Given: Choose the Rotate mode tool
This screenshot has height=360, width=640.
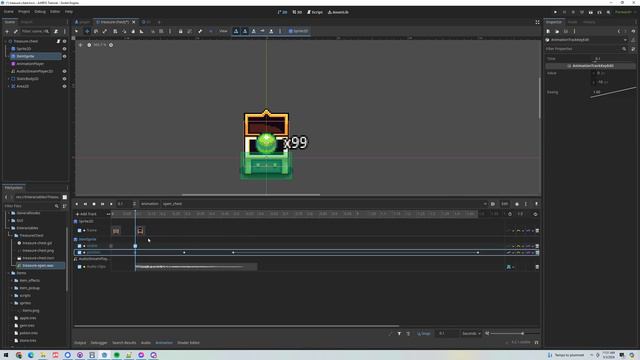Looking at the screenshot, I should coord(96,31).
